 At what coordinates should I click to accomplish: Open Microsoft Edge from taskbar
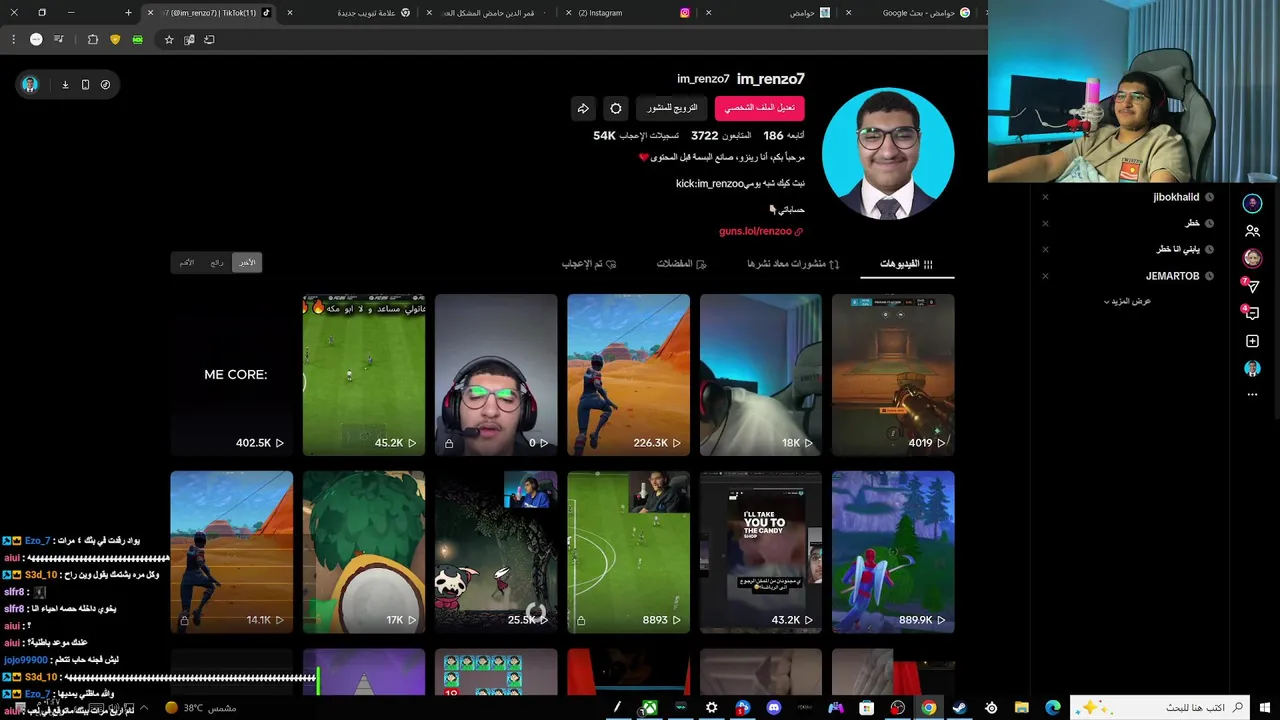1053,708
